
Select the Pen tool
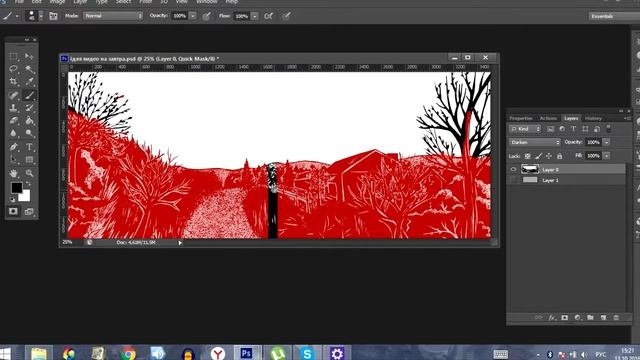click(13, 147)
